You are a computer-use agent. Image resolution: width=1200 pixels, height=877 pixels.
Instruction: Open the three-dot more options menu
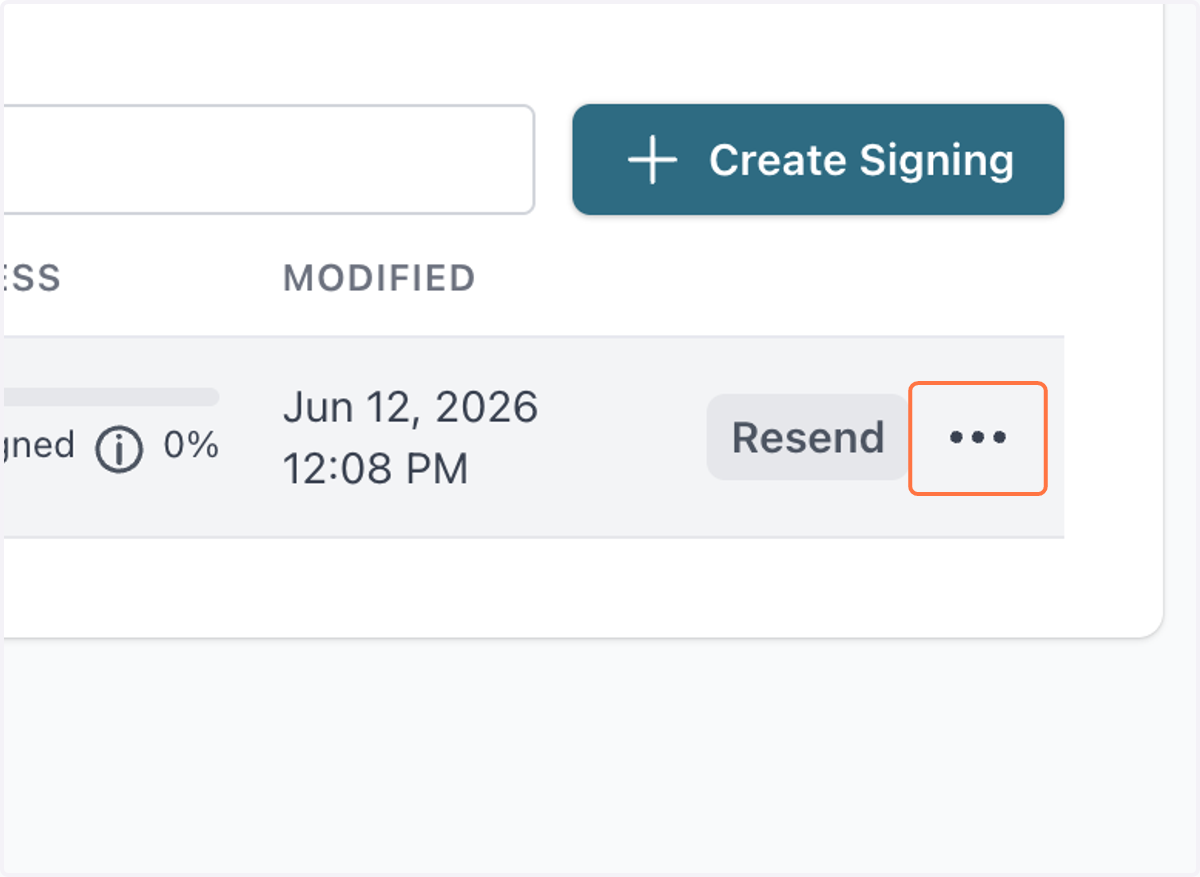(x=977, y=438)
